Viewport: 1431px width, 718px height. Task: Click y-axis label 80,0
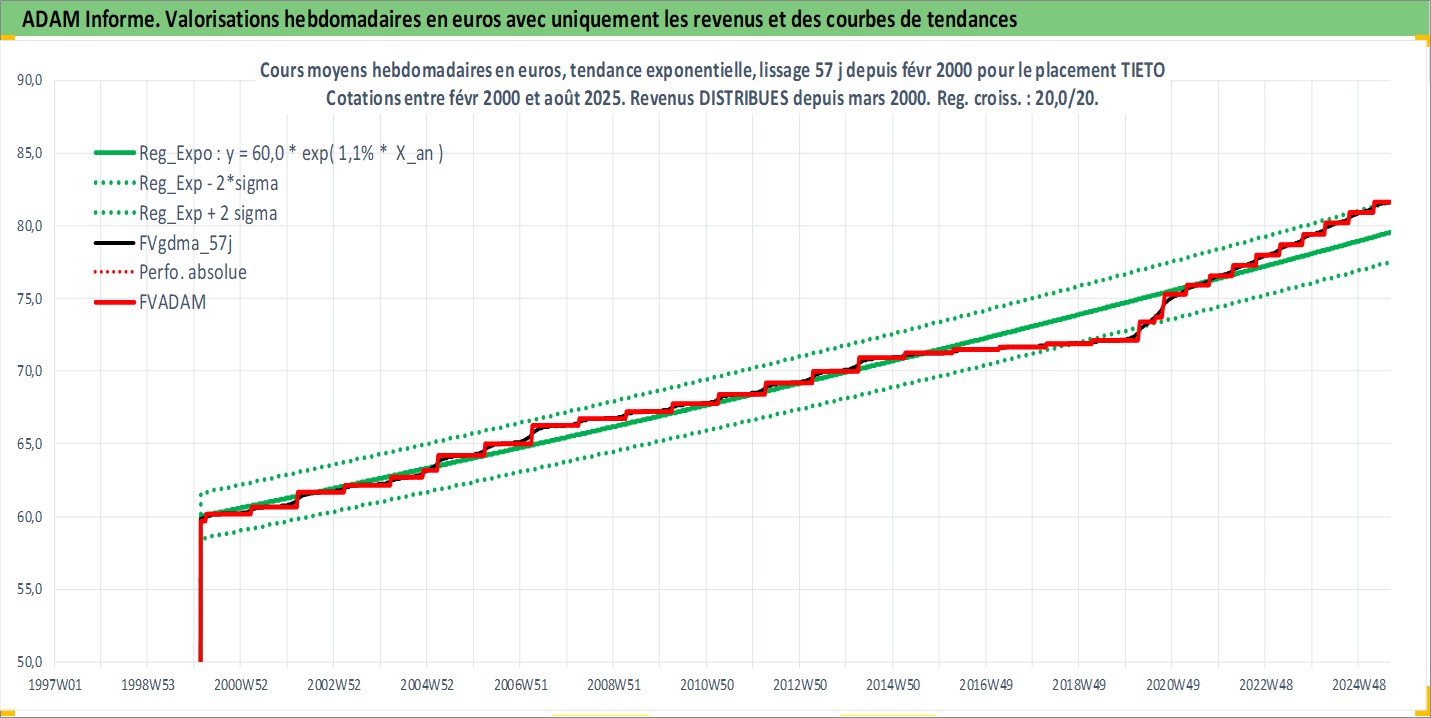[31, 226]
